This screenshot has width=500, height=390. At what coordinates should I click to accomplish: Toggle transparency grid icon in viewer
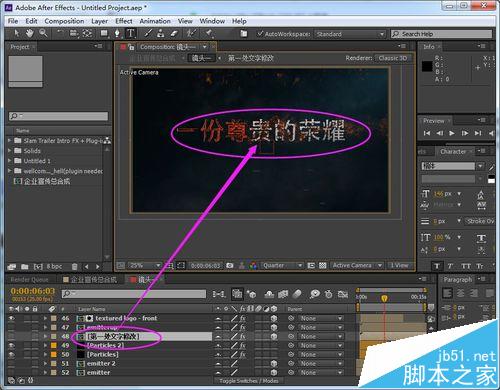point(322,266)
